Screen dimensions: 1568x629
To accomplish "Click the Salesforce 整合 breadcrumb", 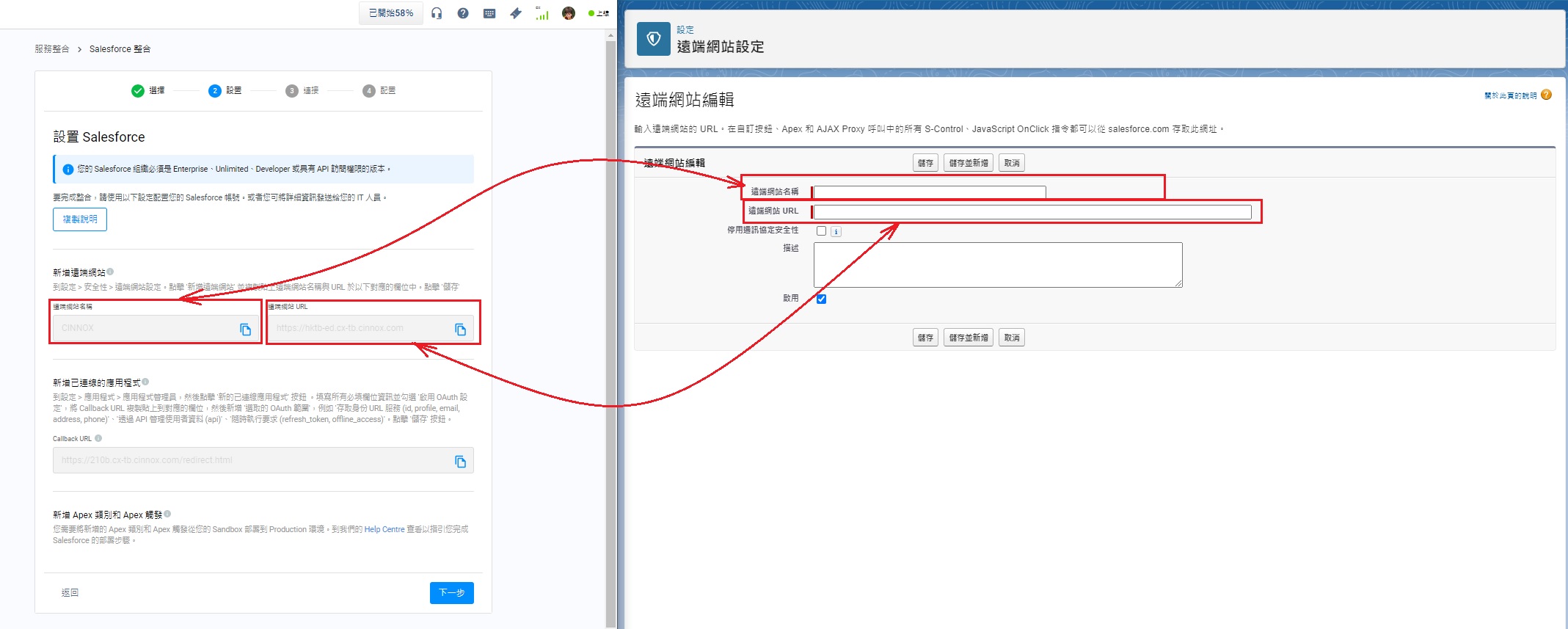I will [x=120, y=49].
